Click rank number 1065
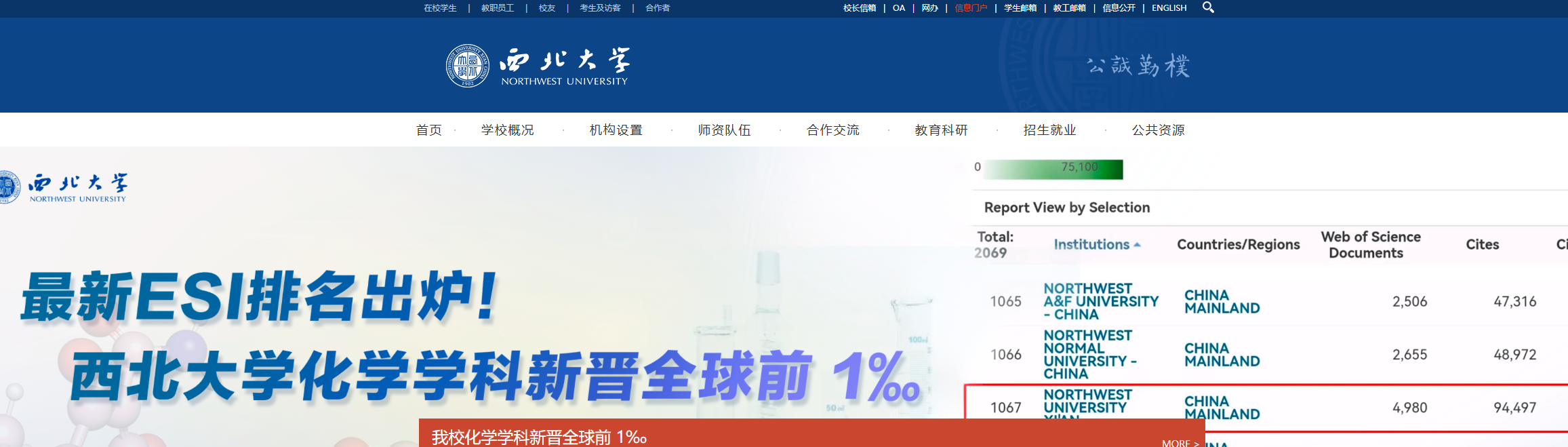 (x=1005, y=302)
